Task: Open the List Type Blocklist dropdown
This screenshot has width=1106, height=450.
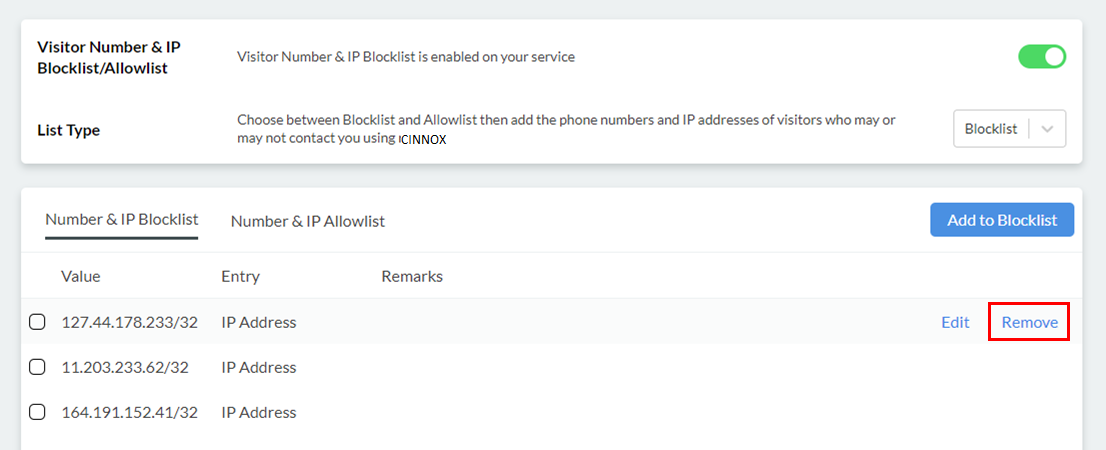Action: pos(991,129)
